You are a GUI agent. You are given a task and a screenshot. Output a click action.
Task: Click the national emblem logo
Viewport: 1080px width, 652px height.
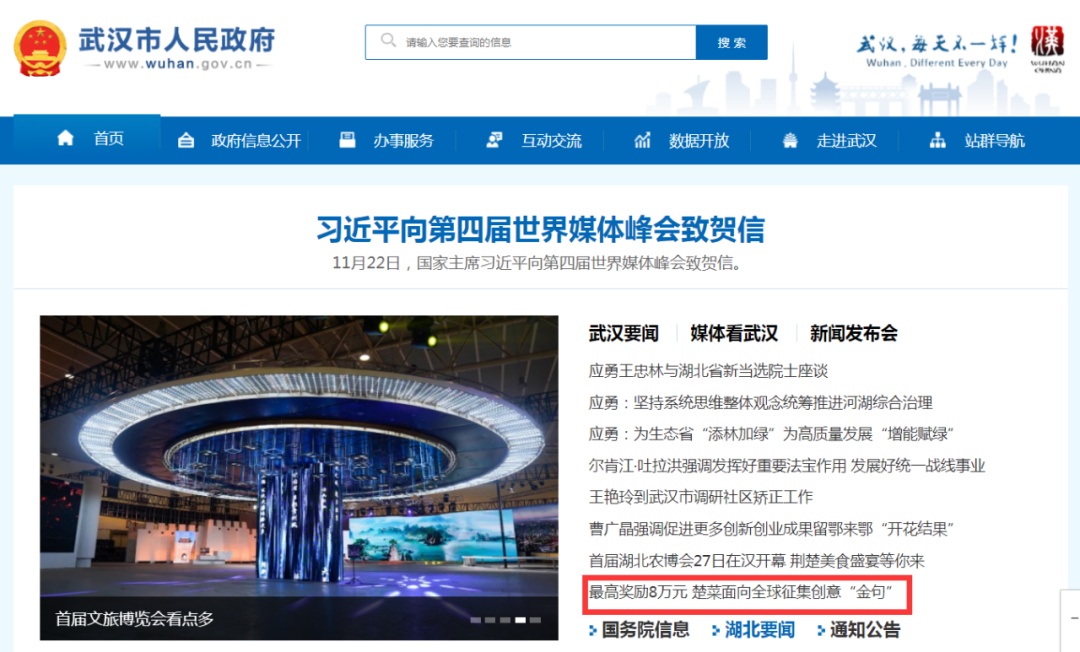coord(40,47)
